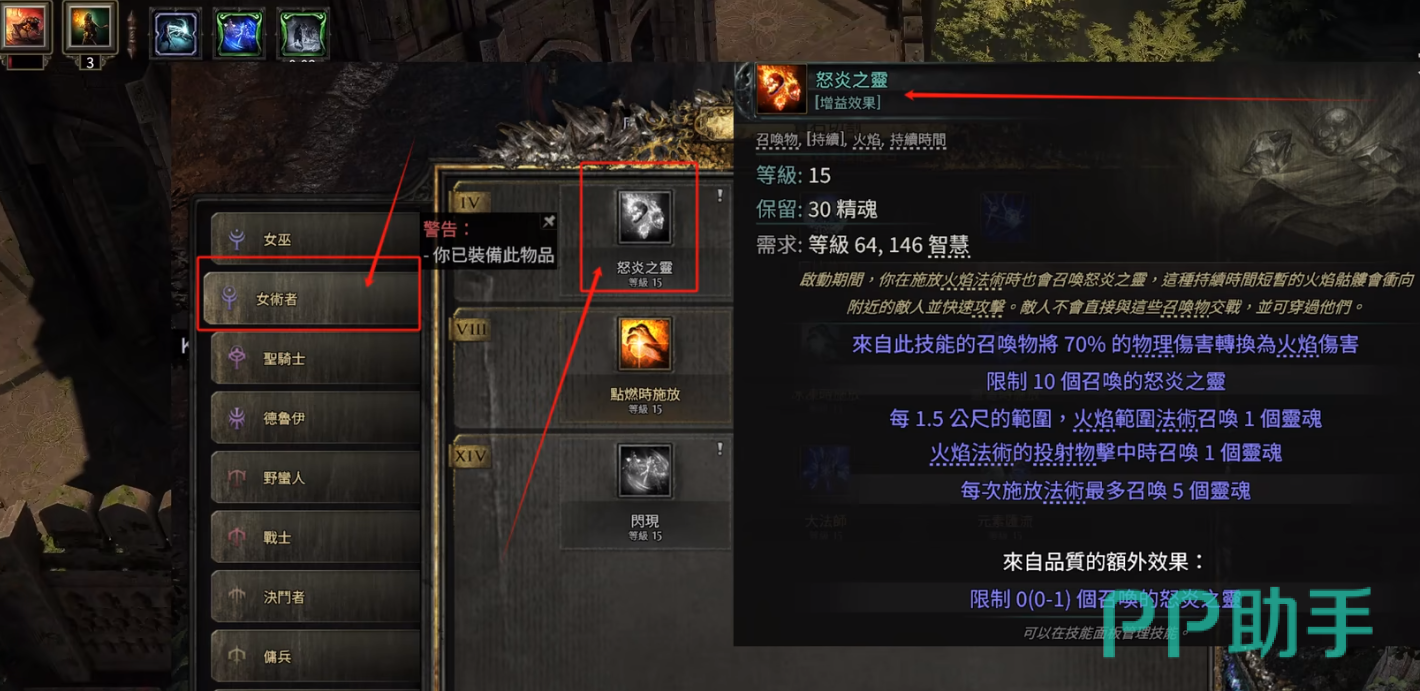The width and height of the screenshot is (1420, 691).
Task: Select the 閃現 skill gem icon
Action: coord(645,471)
